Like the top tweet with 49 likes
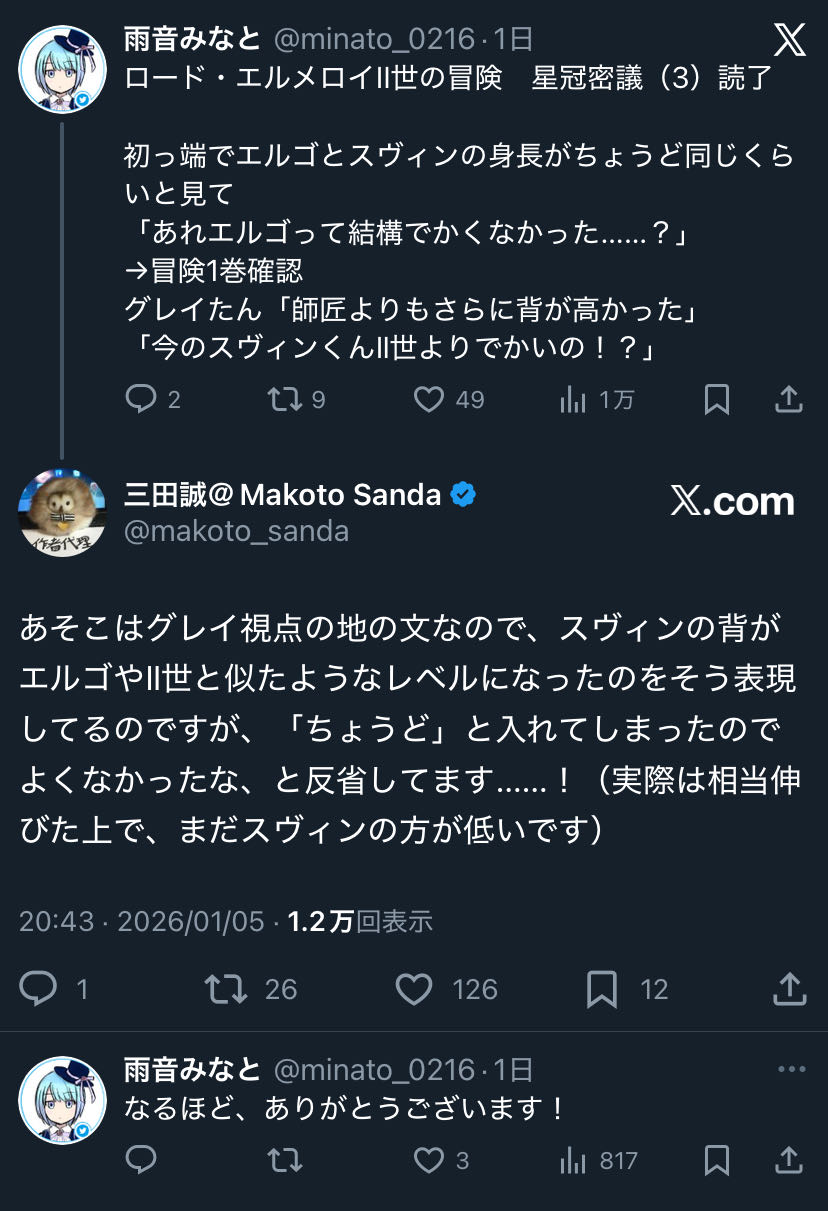The height and width of the screenshot is (1211, 828). (x=429, y=400)
